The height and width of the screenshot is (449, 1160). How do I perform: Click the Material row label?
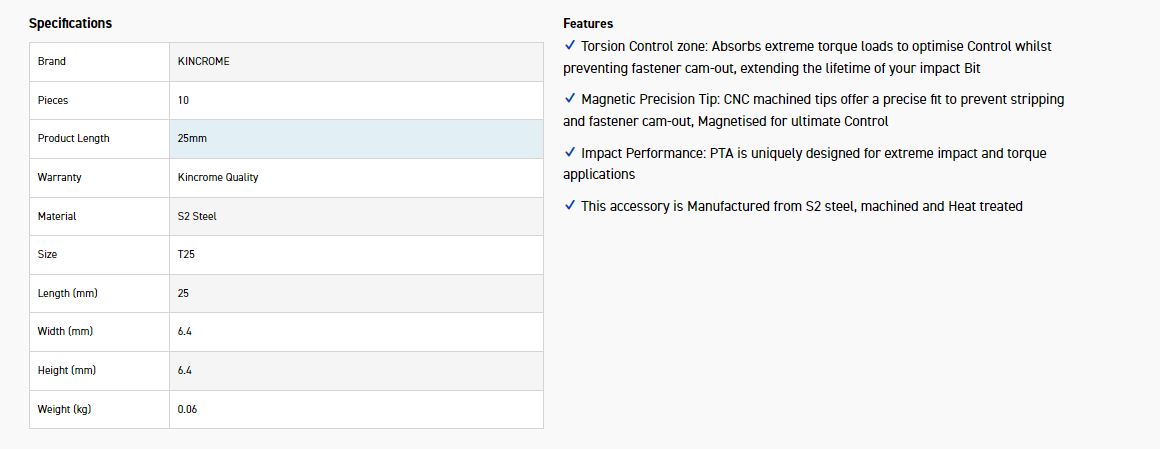click(x=57, y=216)
